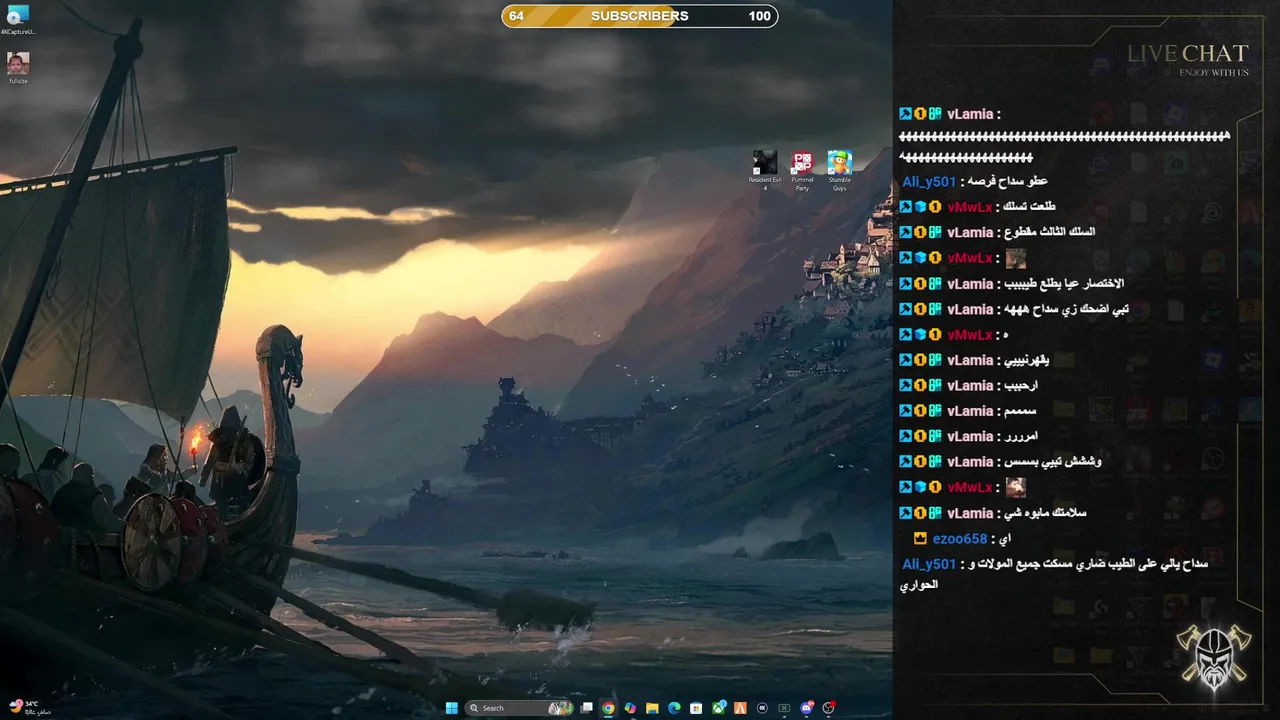Click chat message 'وشششش تبيي بسسس'
Screen dimensions: 1280x720
click(1052, 462)
